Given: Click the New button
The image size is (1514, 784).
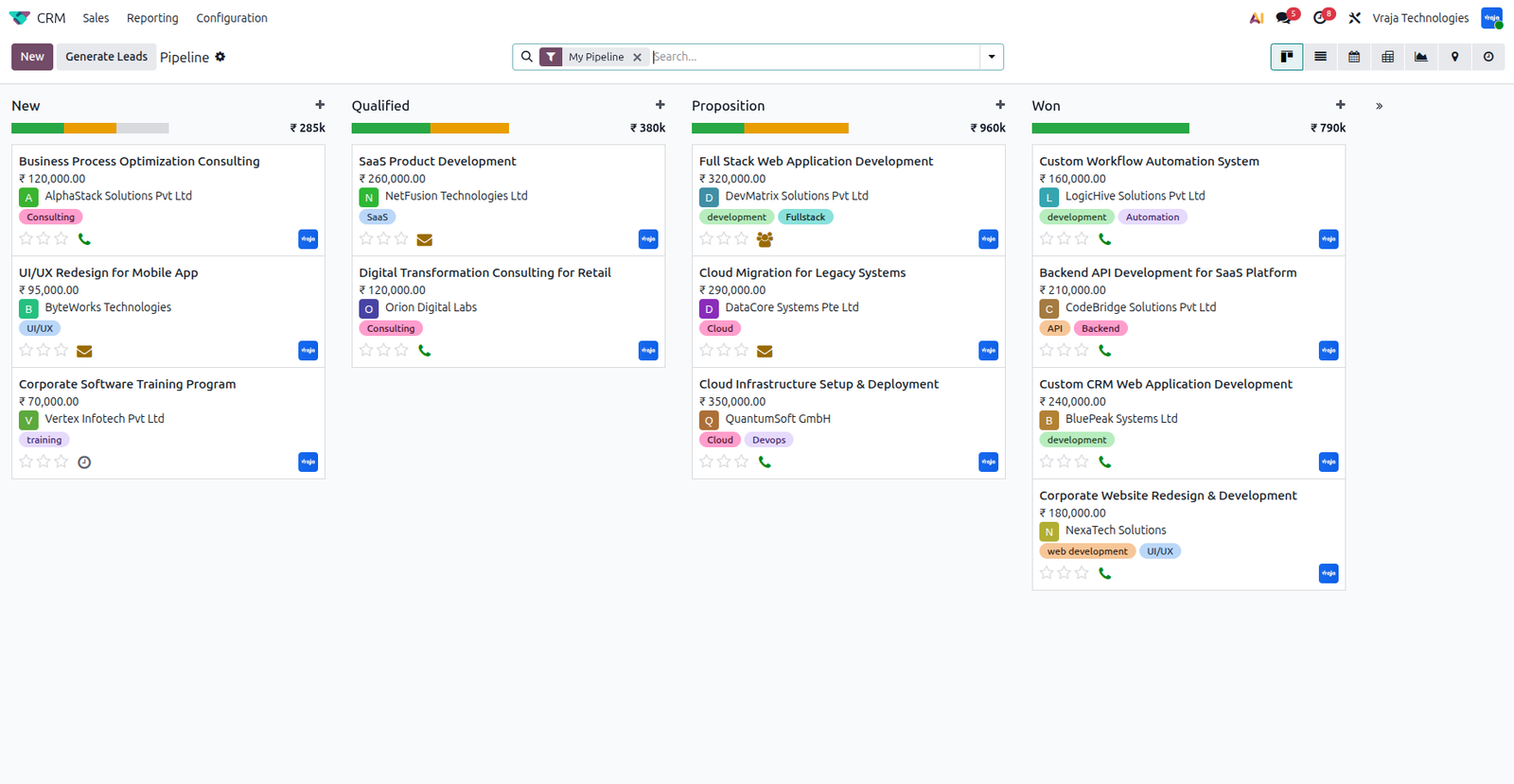Looking at the screenshot, I should click(x=32, y=57).
